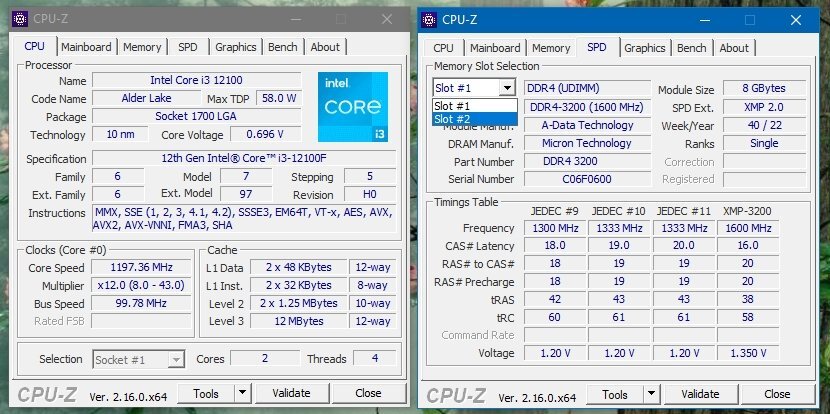This screenshot has height=414, width=830.
Task: Click the L1 Data value 2 x 48 KBytes
Action: click(x=299, y=267)
